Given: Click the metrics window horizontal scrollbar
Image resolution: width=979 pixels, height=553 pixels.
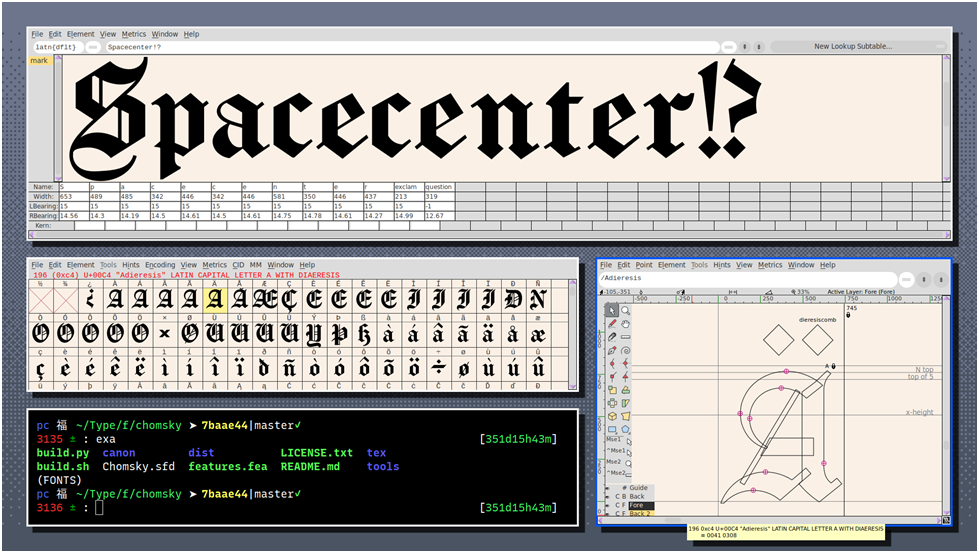Looking at the screenshot, I should (x=489, y=235).
